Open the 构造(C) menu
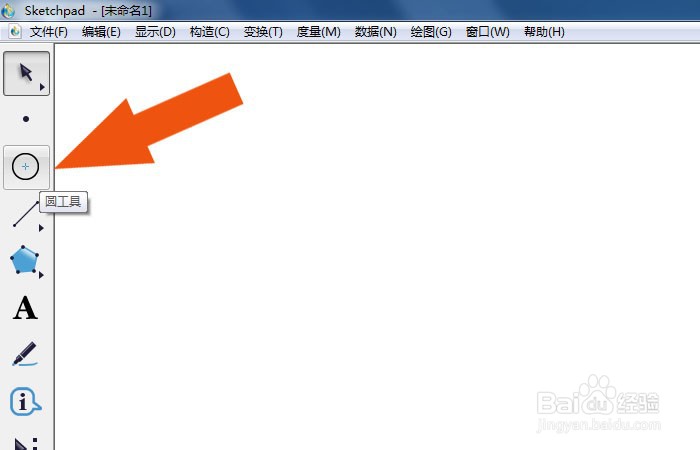This screenshot has height=450, width=700. click(209, 32)
